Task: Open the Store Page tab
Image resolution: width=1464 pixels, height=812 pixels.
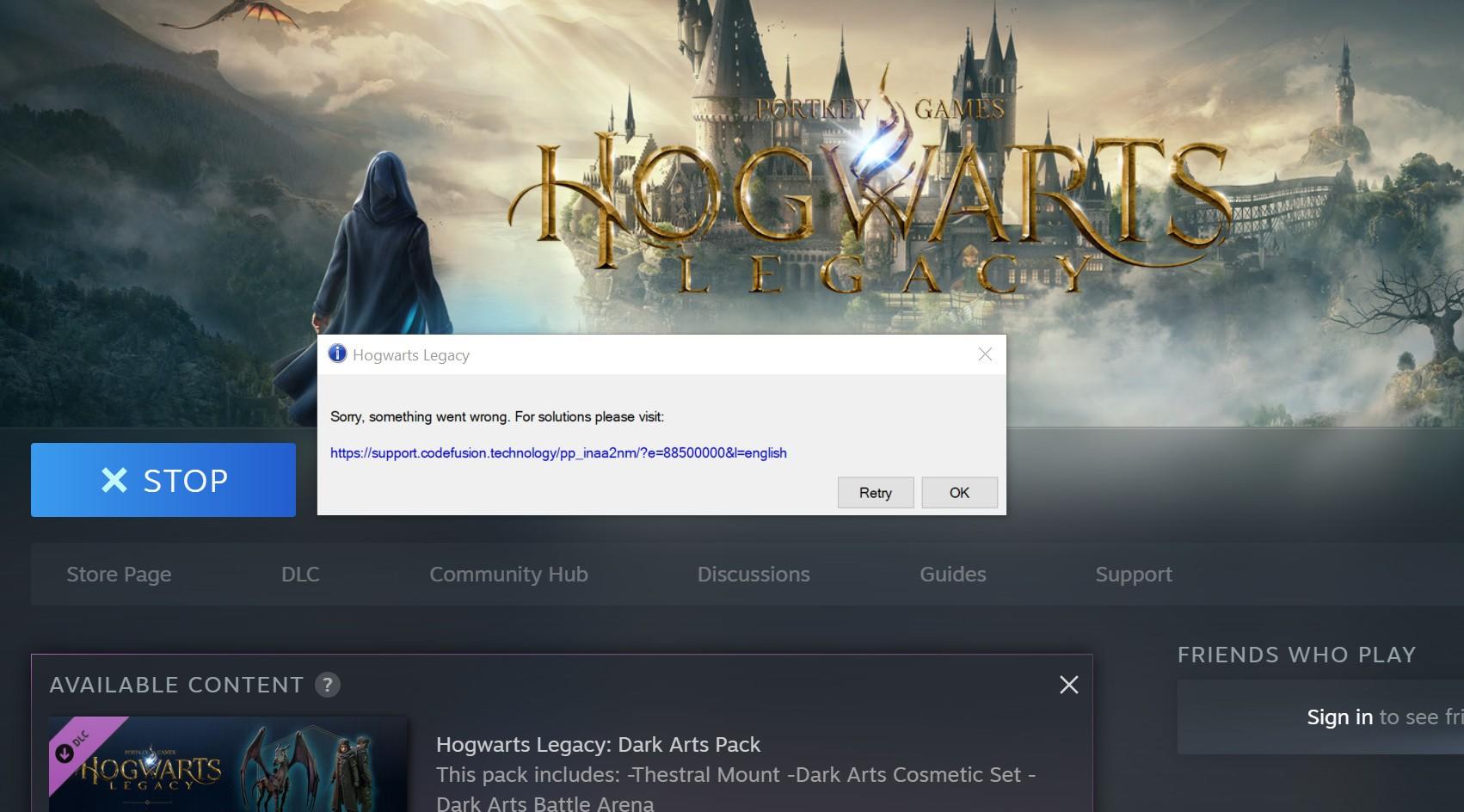Action: tap(119, 574)
